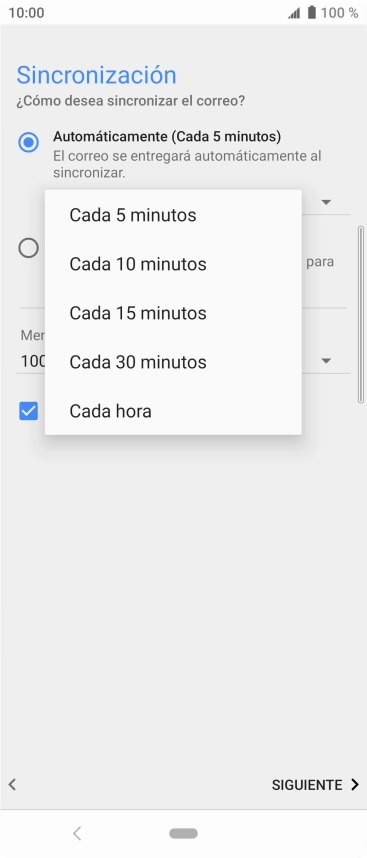Click the vertical scrollbar on right edge

360,315
